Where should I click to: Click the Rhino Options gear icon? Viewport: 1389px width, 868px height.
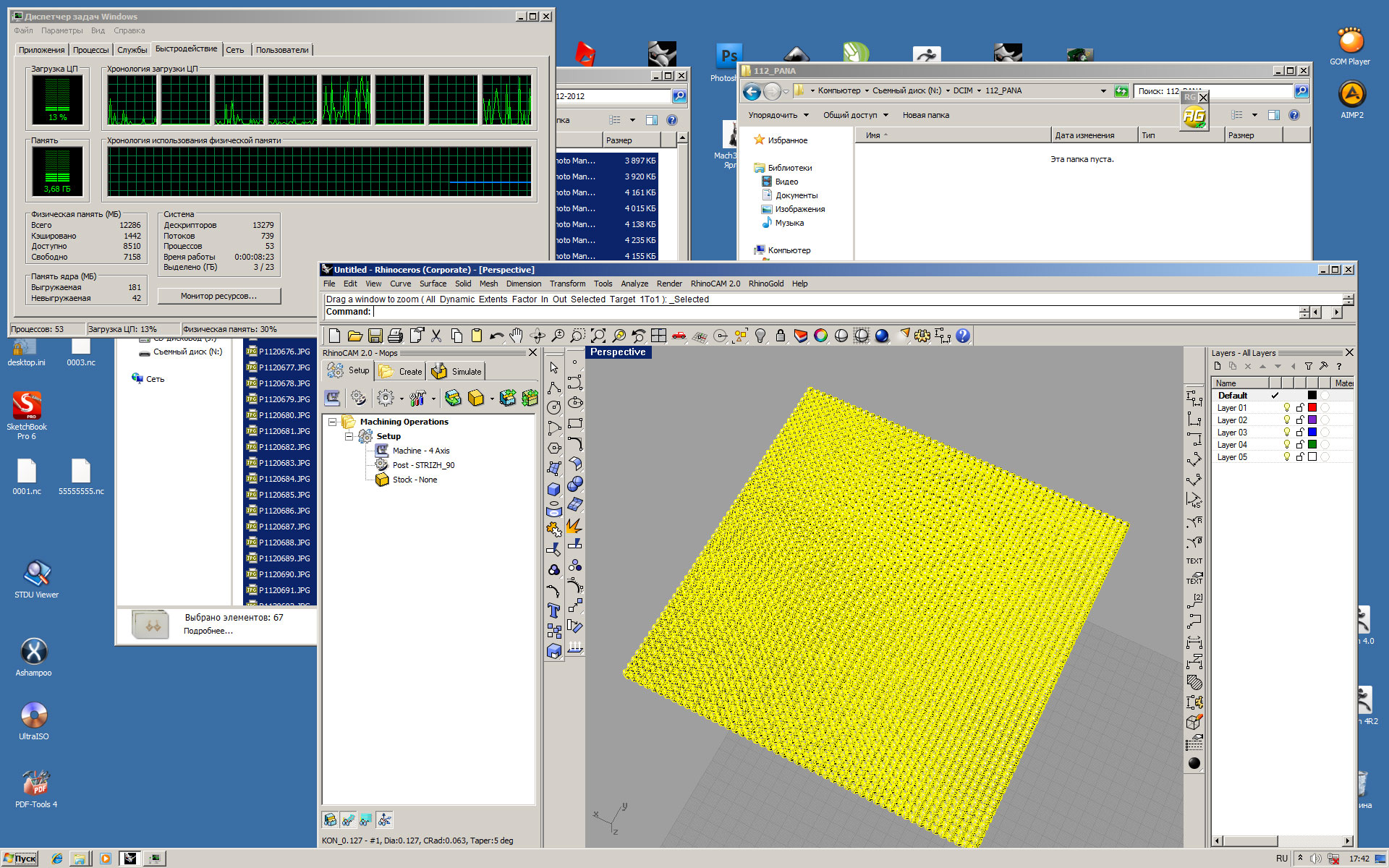(922, 336)
